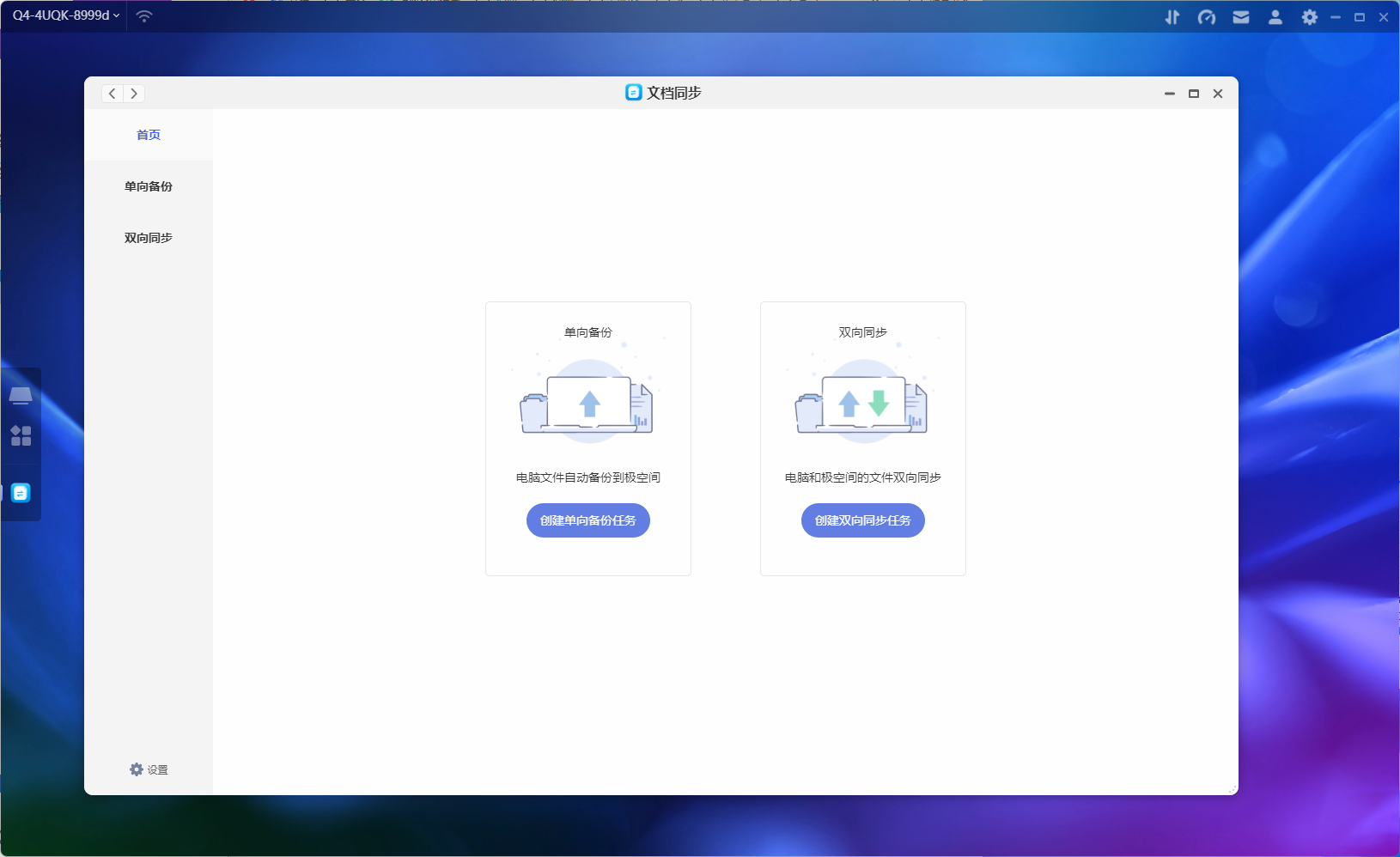Minimize the outer client window

click(1336, 17)
